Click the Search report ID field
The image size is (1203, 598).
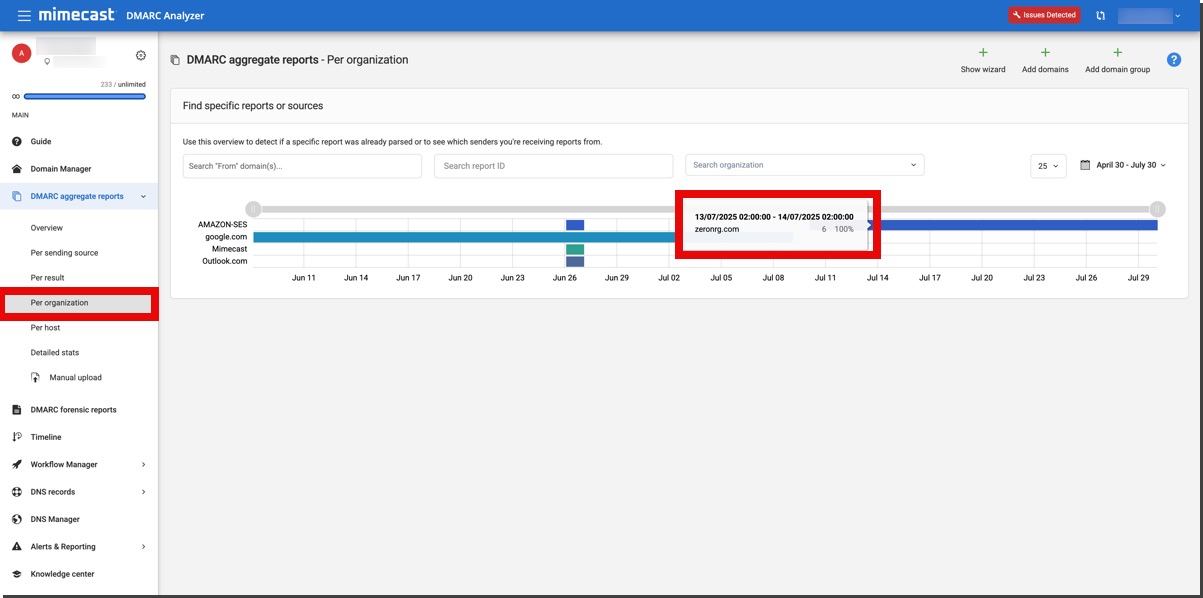(x=553, y=166)
